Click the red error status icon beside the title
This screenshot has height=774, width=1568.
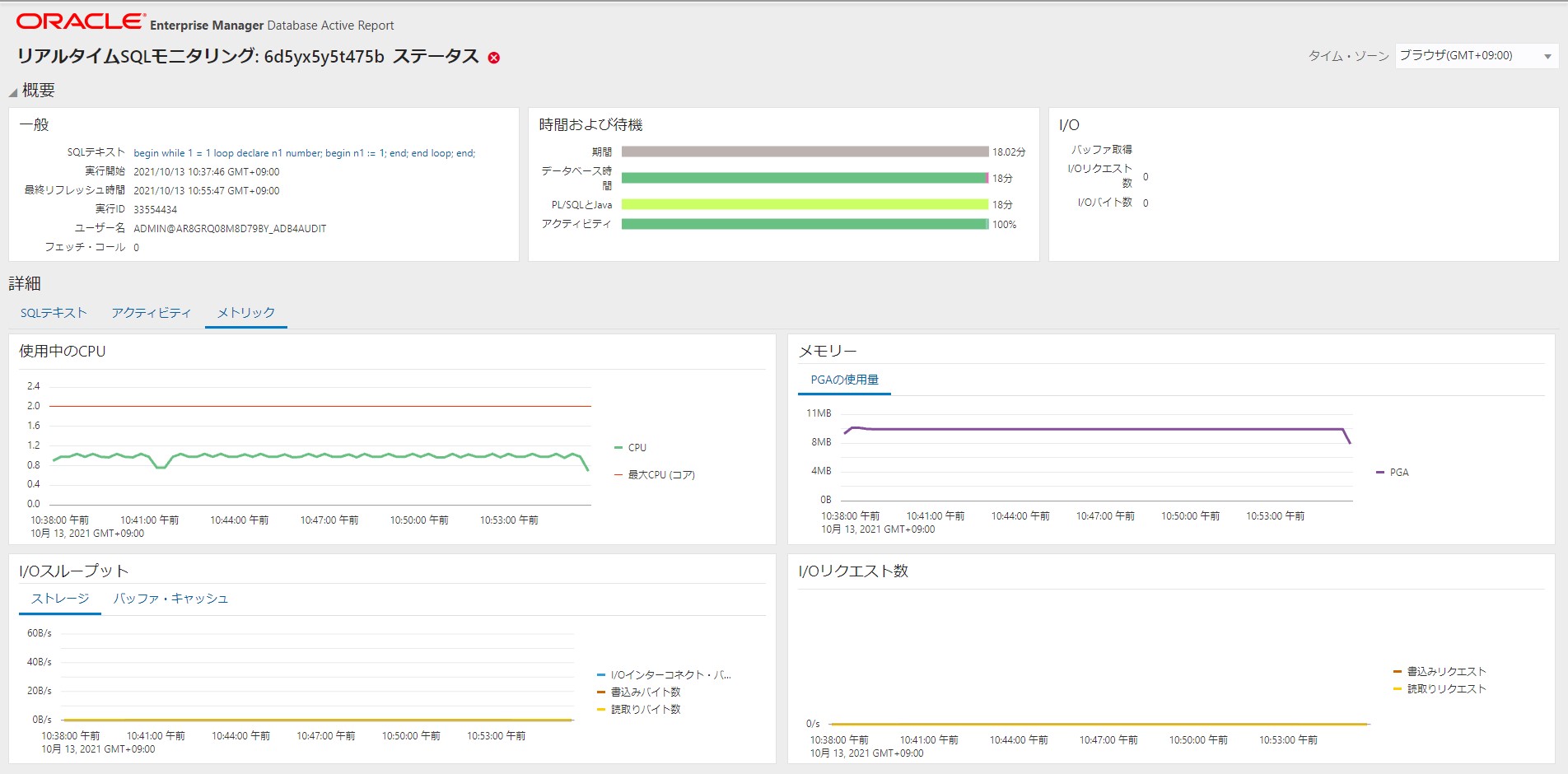[x=492, y=57]
